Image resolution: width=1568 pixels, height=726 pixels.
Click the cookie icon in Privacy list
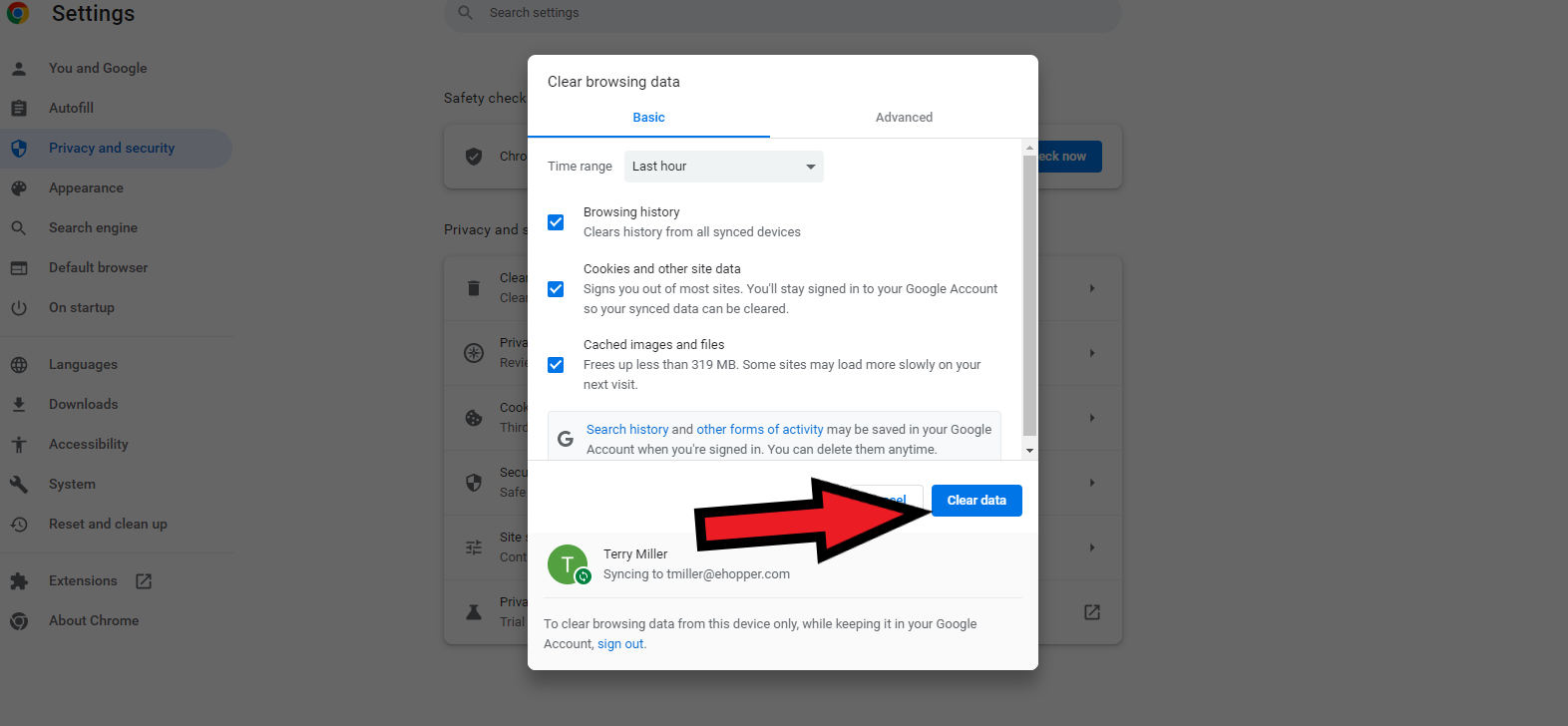click(x=474, y=418)
